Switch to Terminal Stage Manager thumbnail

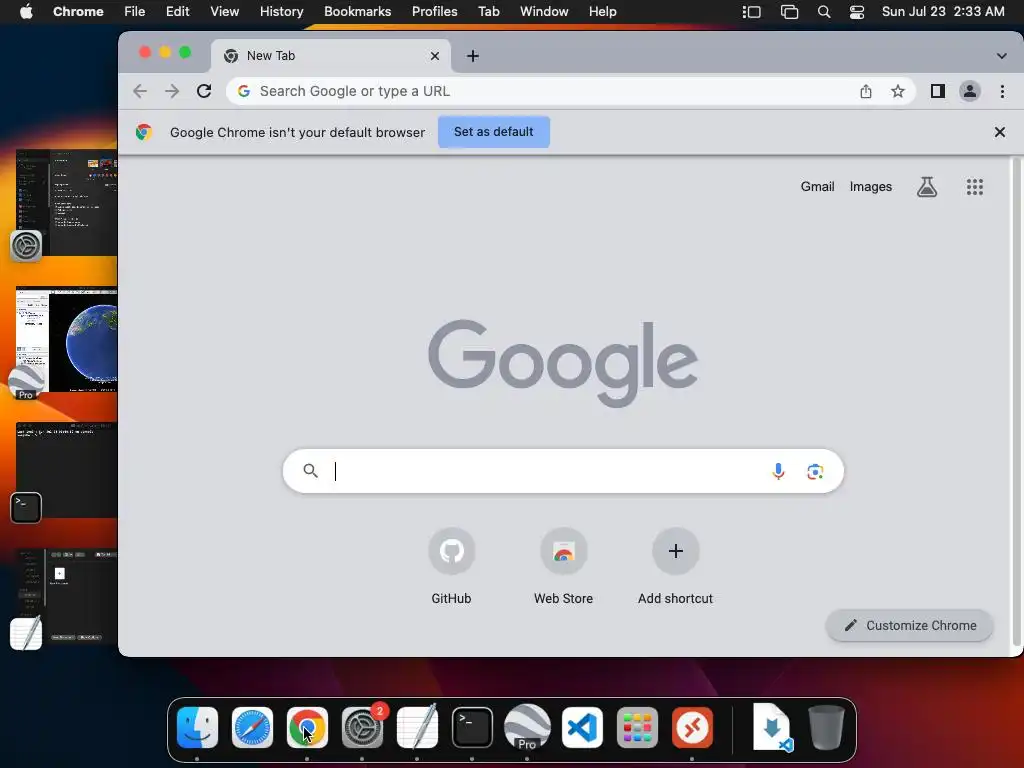[66, 470]
